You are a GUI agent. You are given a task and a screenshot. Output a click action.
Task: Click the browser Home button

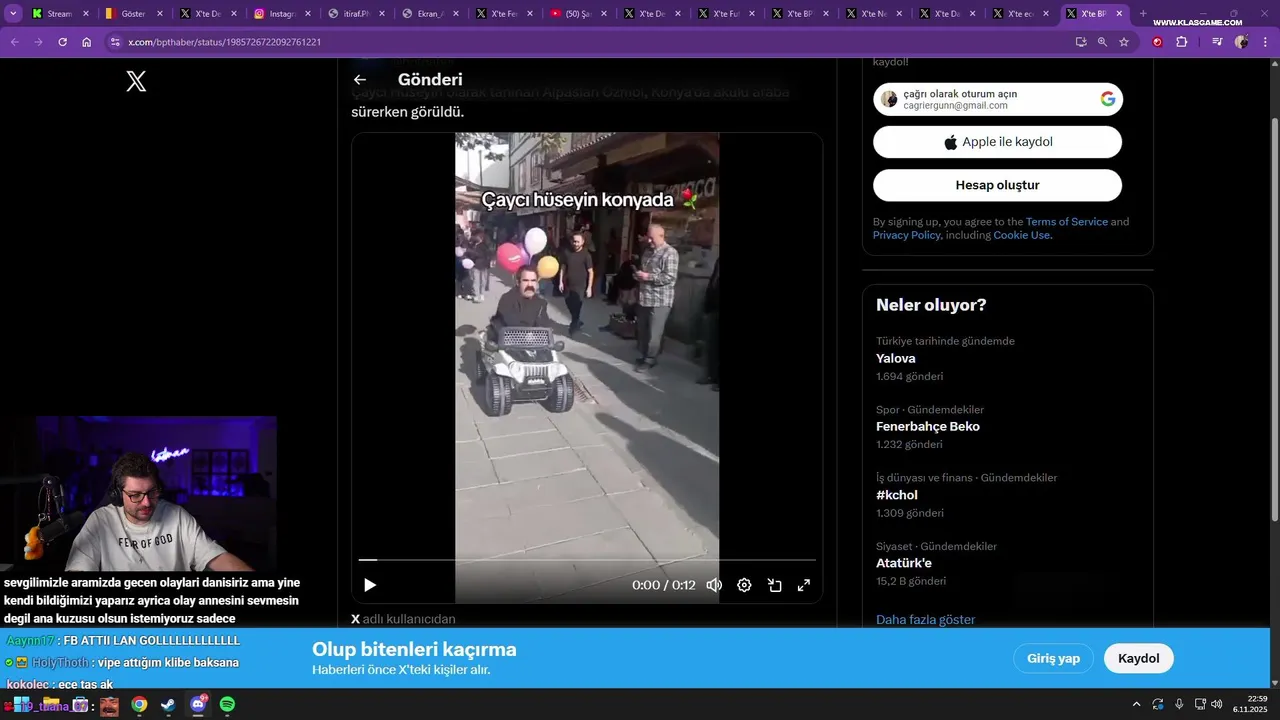coord(87,42)
